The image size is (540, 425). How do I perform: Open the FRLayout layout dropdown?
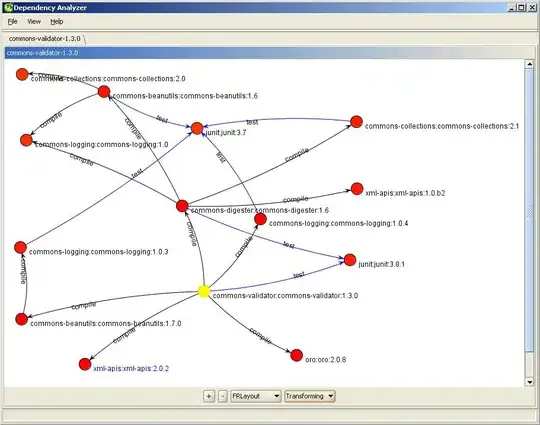click(x=256, y=396)
